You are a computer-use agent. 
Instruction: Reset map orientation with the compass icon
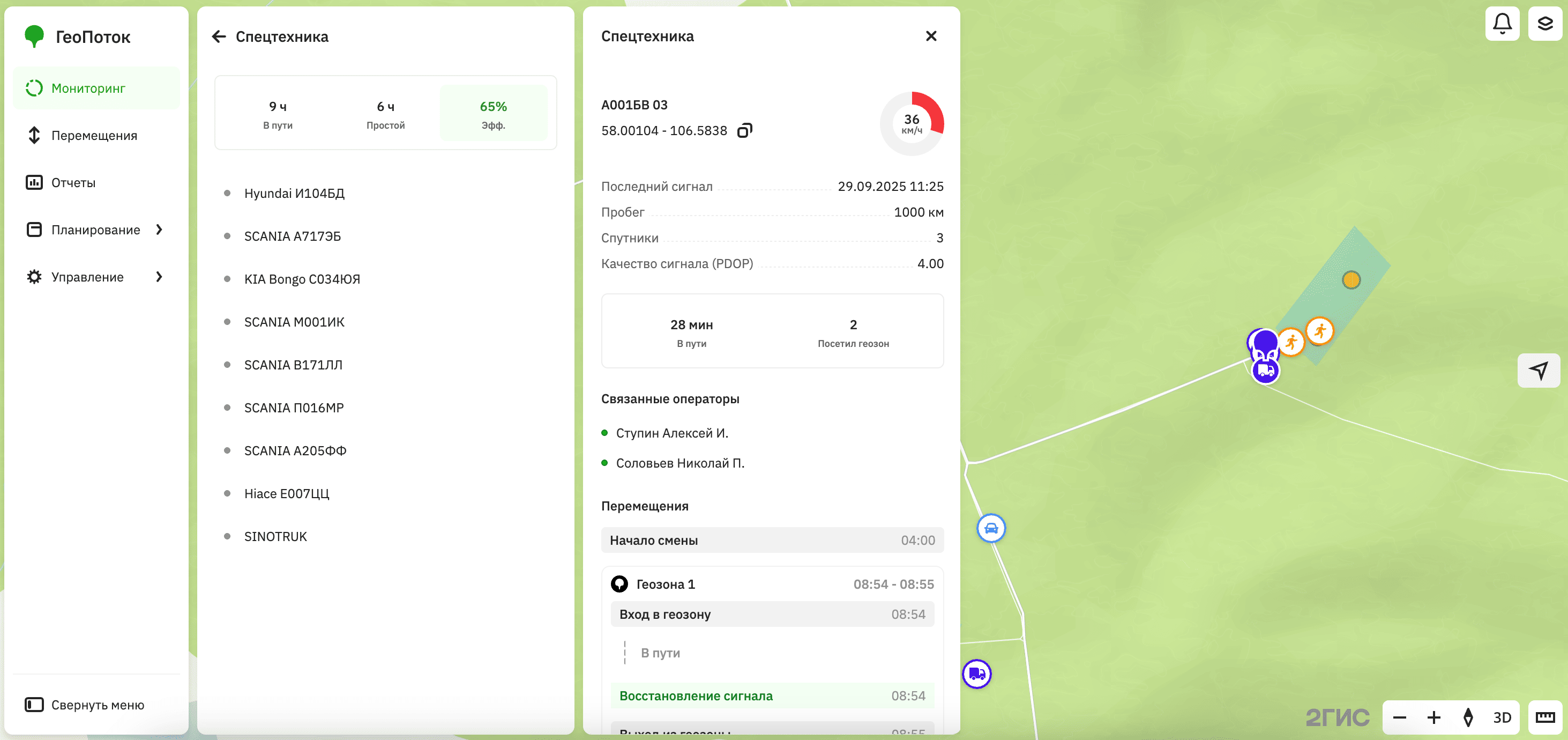(1468, 717)
